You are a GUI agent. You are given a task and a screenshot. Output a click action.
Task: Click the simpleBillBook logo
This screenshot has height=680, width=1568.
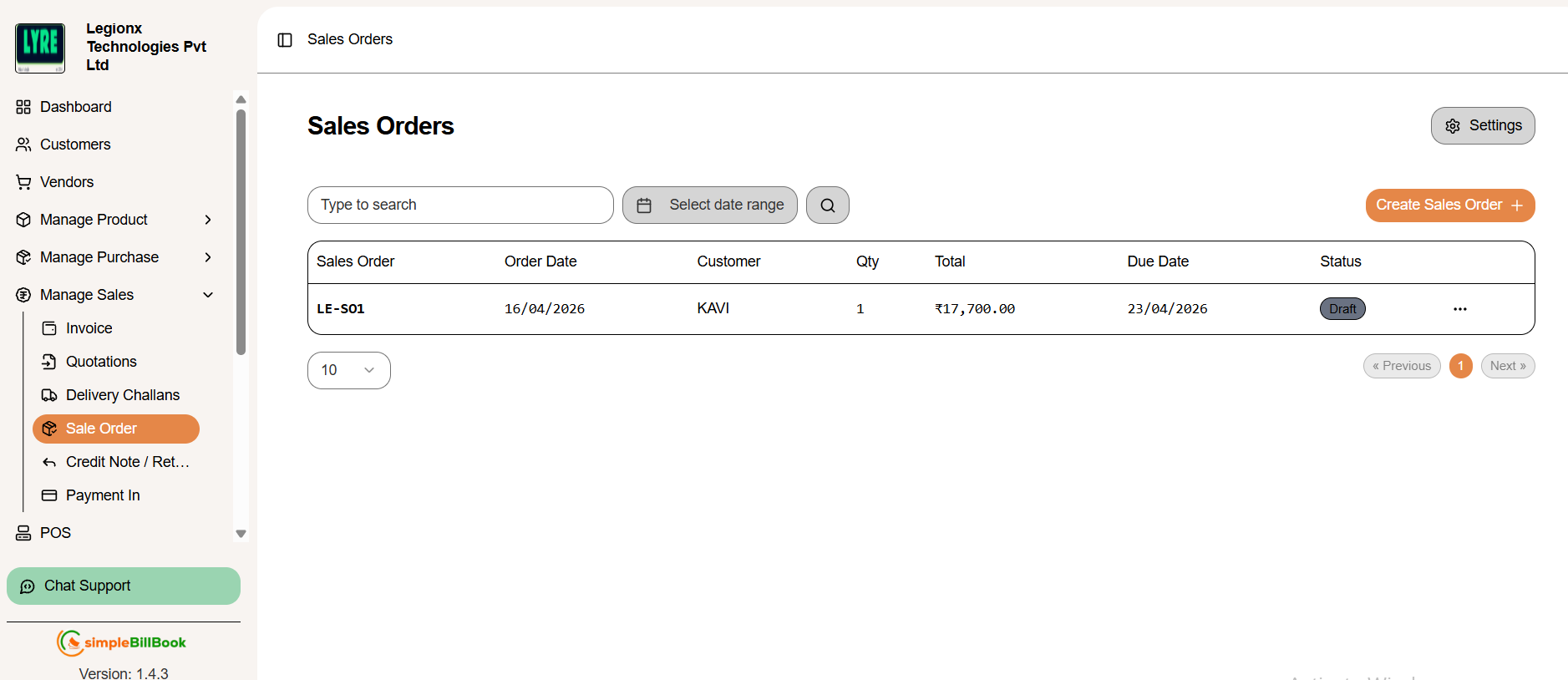[122, 642]
